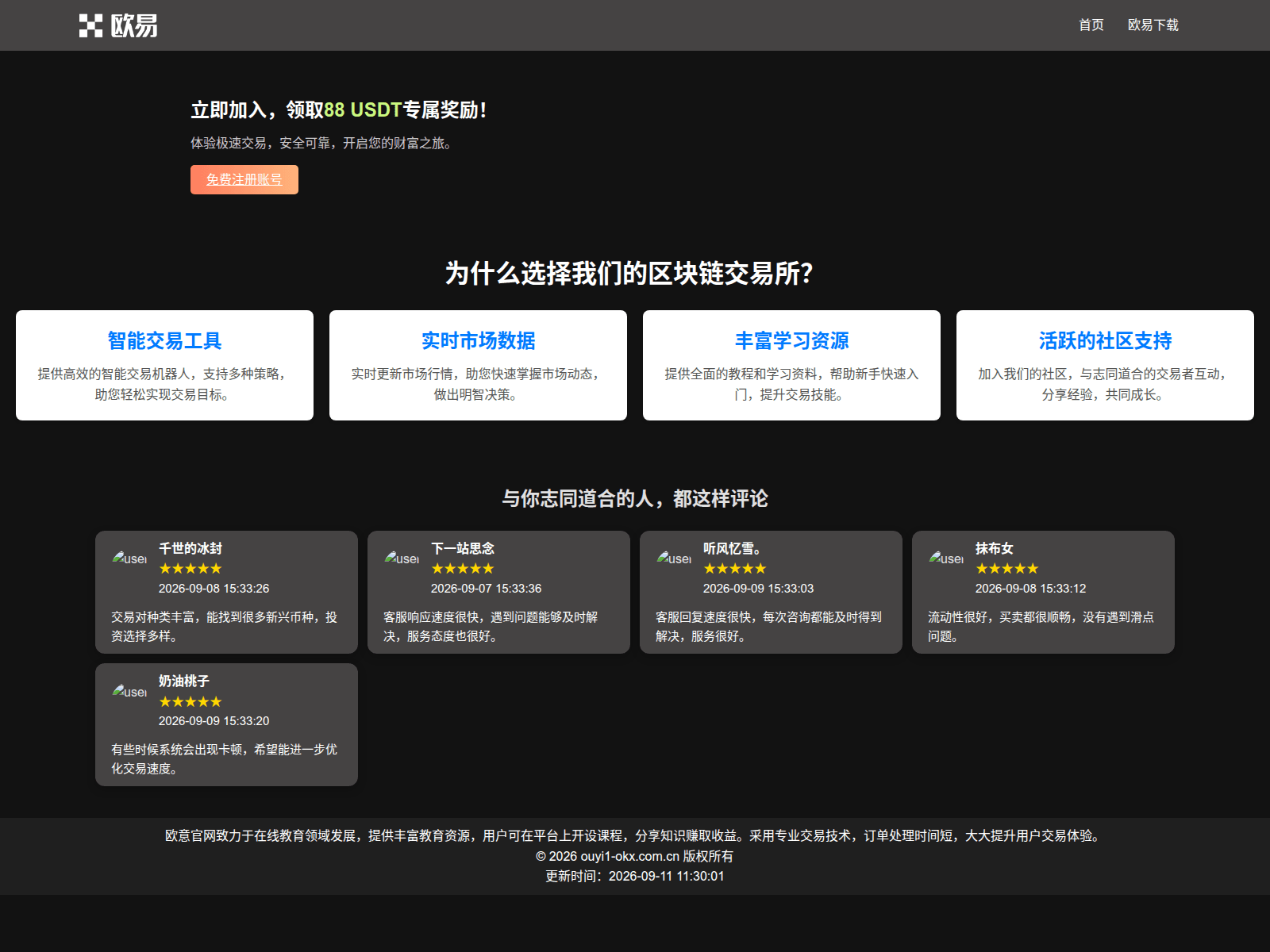Click the 88 USDT highlighted text
The image size is (1270, 952).
point(363,109)
